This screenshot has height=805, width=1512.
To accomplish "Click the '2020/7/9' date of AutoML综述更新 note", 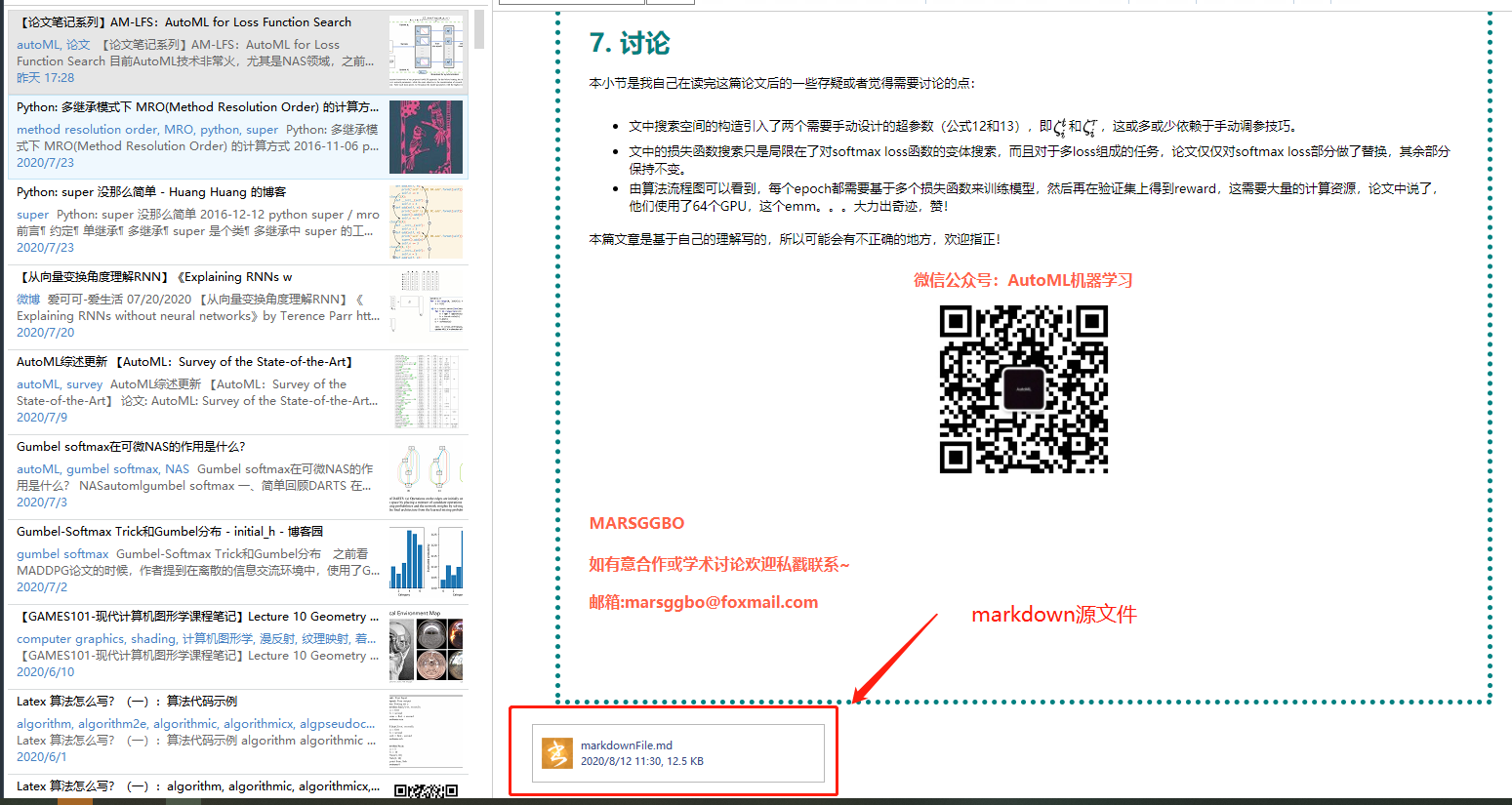I will [42, 418].
